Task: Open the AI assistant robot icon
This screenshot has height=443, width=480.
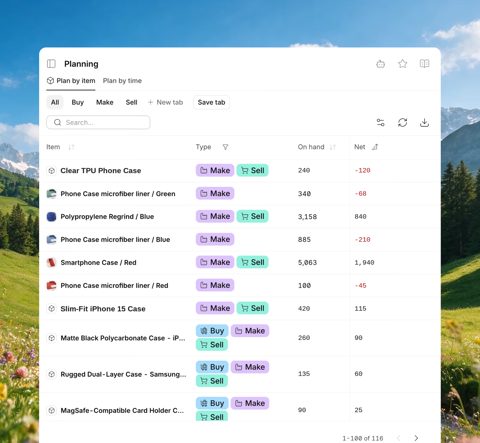Action: pyautogui.click(x=381, y=64)
